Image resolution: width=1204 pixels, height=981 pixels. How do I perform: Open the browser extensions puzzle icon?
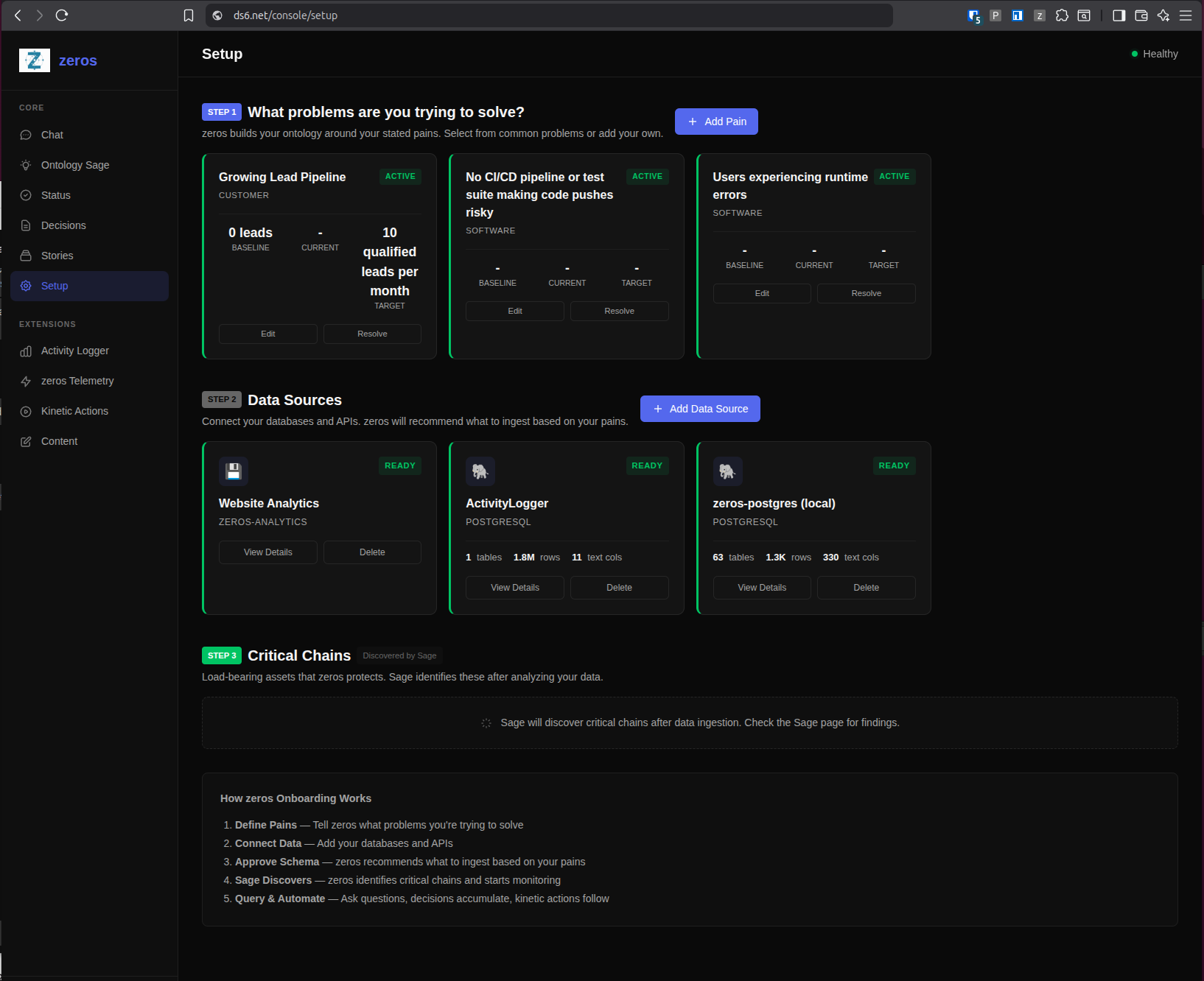pos(1062,15)
